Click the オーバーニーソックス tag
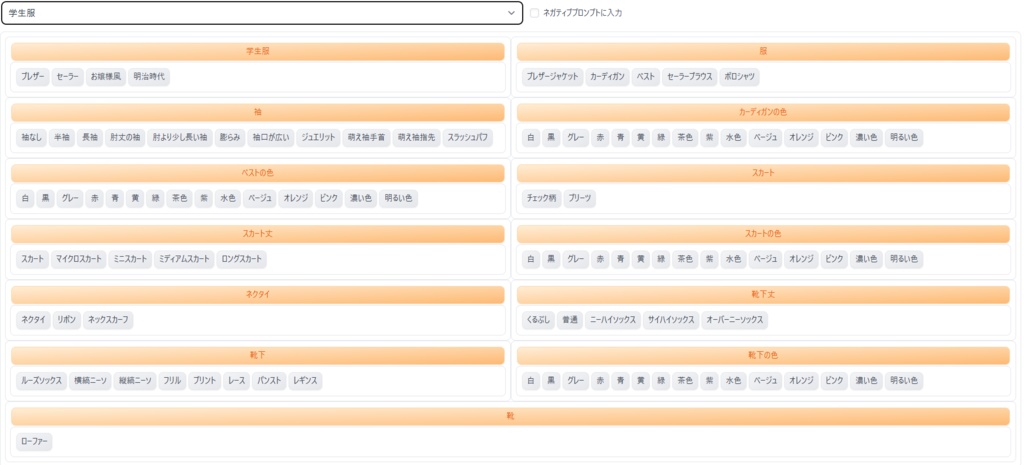The height and width of the screenshot is (465, 1024). pyautogui.click(x=735, y=320)
